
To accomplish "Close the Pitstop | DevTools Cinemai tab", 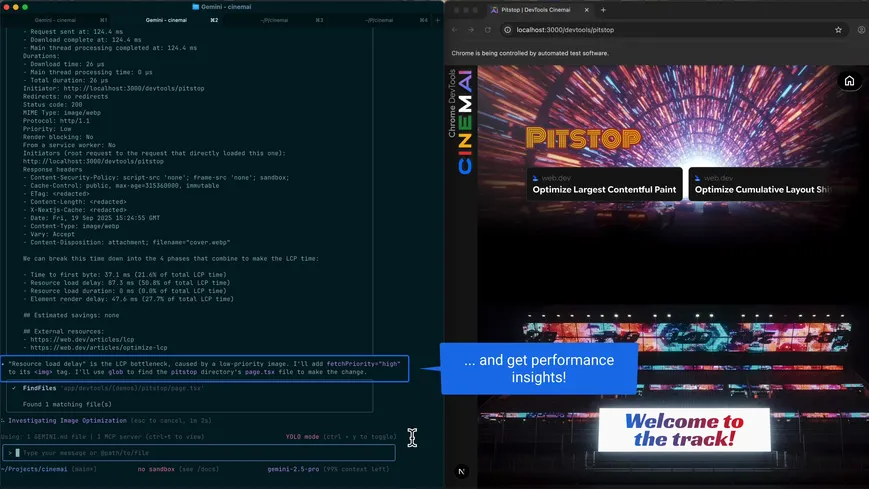I will 586,10.
